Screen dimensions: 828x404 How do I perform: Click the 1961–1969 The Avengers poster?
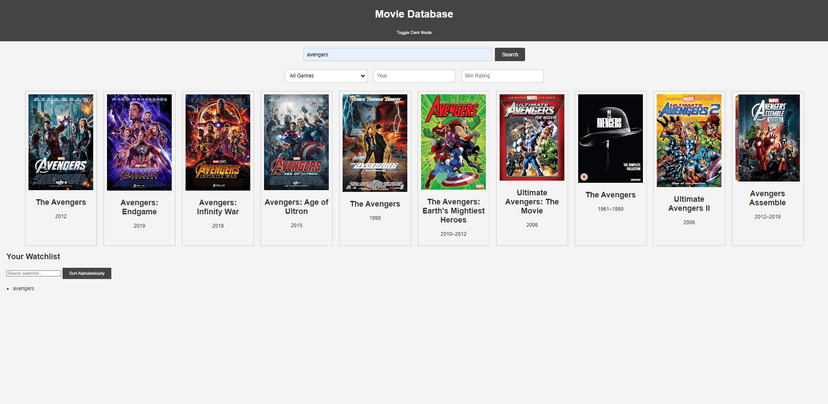(610, 142)
